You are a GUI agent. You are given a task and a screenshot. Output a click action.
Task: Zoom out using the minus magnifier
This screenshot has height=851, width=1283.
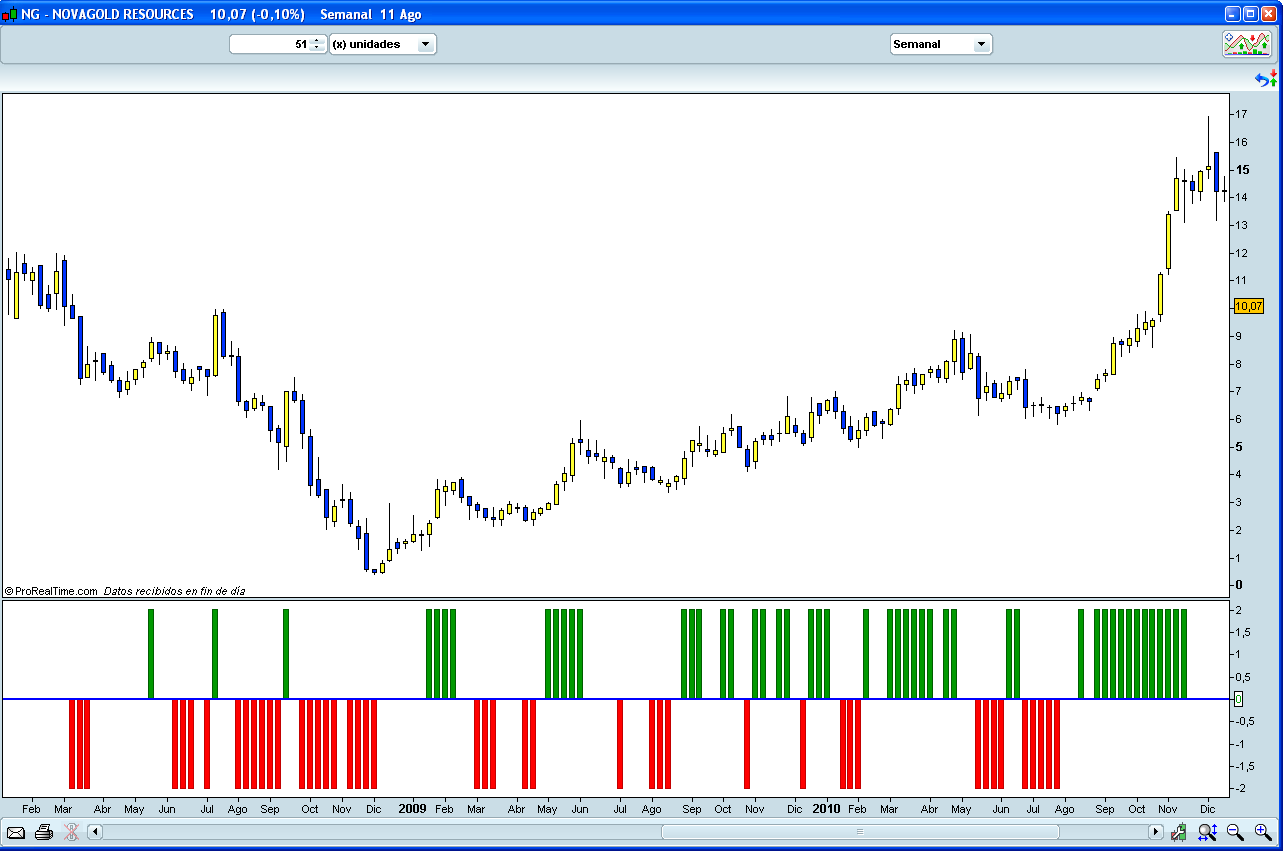coord(1235,832)
